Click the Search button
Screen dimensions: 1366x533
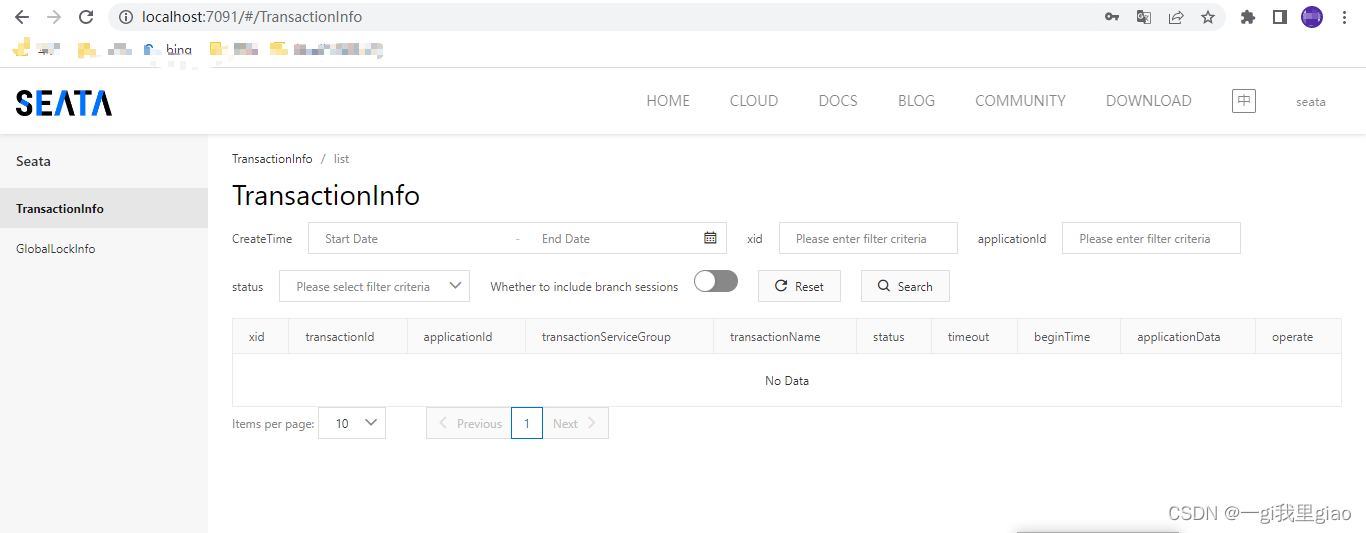click(905, 286)
